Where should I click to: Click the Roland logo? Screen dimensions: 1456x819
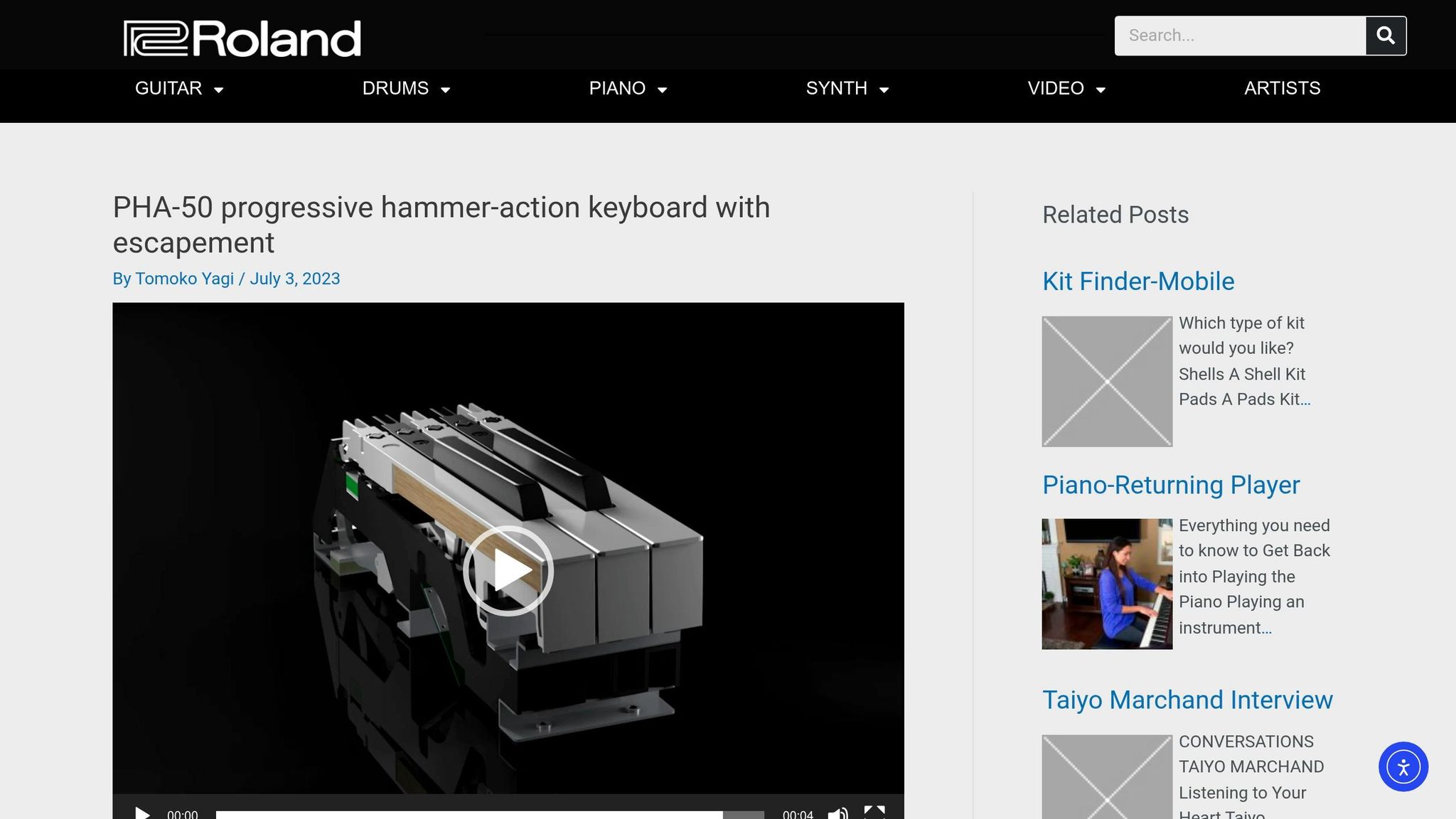click(x=242, y=38)
